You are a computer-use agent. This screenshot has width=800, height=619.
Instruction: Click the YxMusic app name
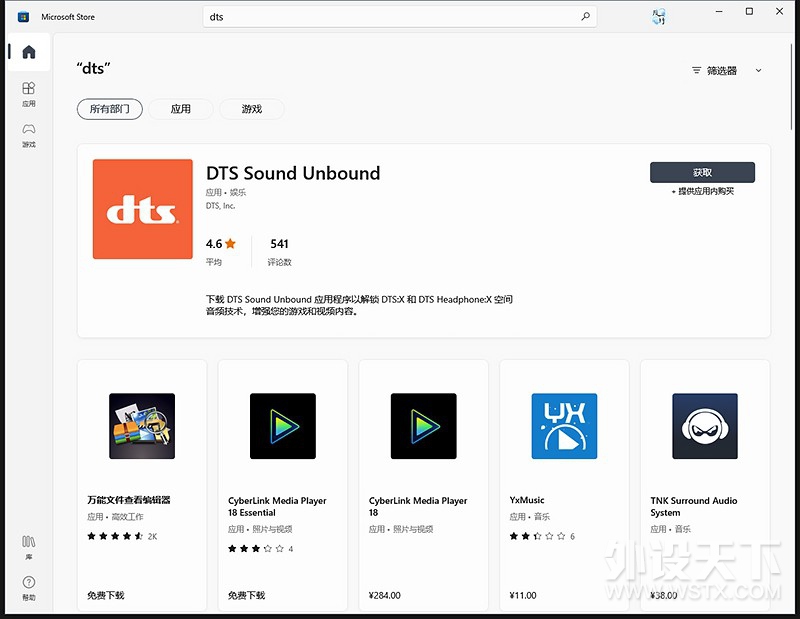pyautogui.click(x=527, y=500)
